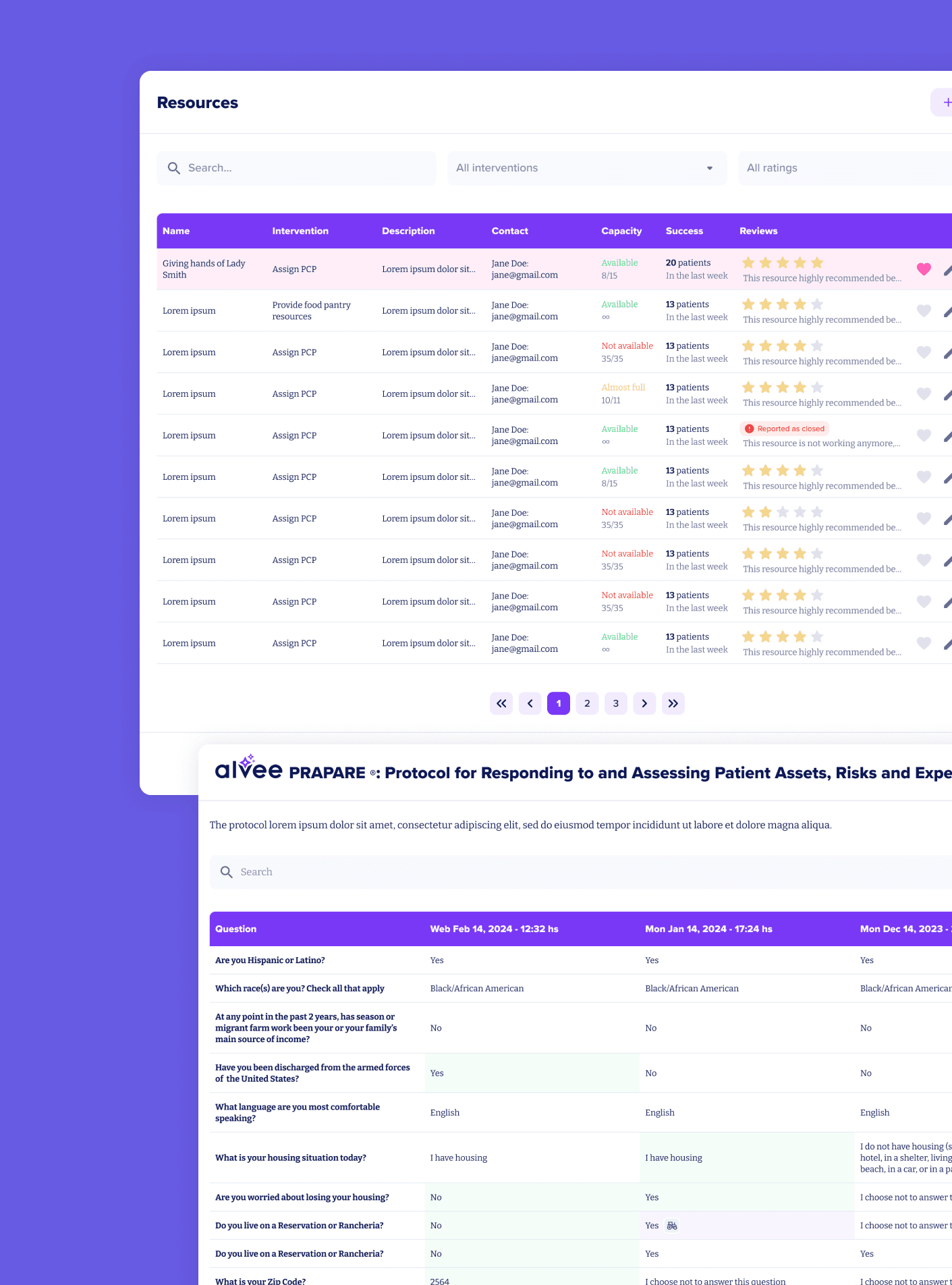952x1285 pixels.
Task: Click 'What is your housing situation today?'
Action: [x=291, y=1157]
